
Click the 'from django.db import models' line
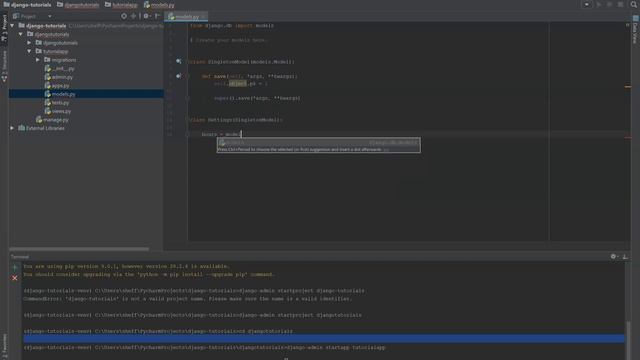point(232,26)
